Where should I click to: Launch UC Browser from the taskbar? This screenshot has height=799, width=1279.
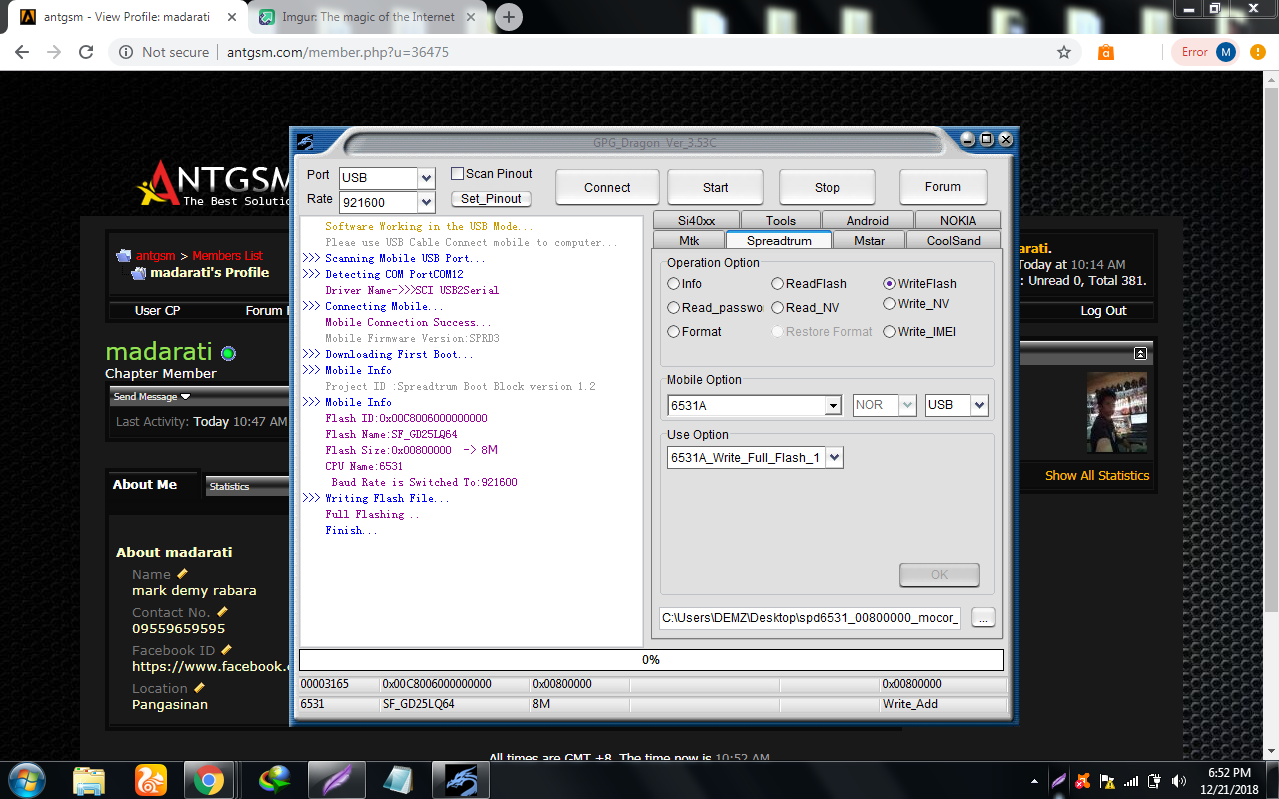(x=150, y=780)
